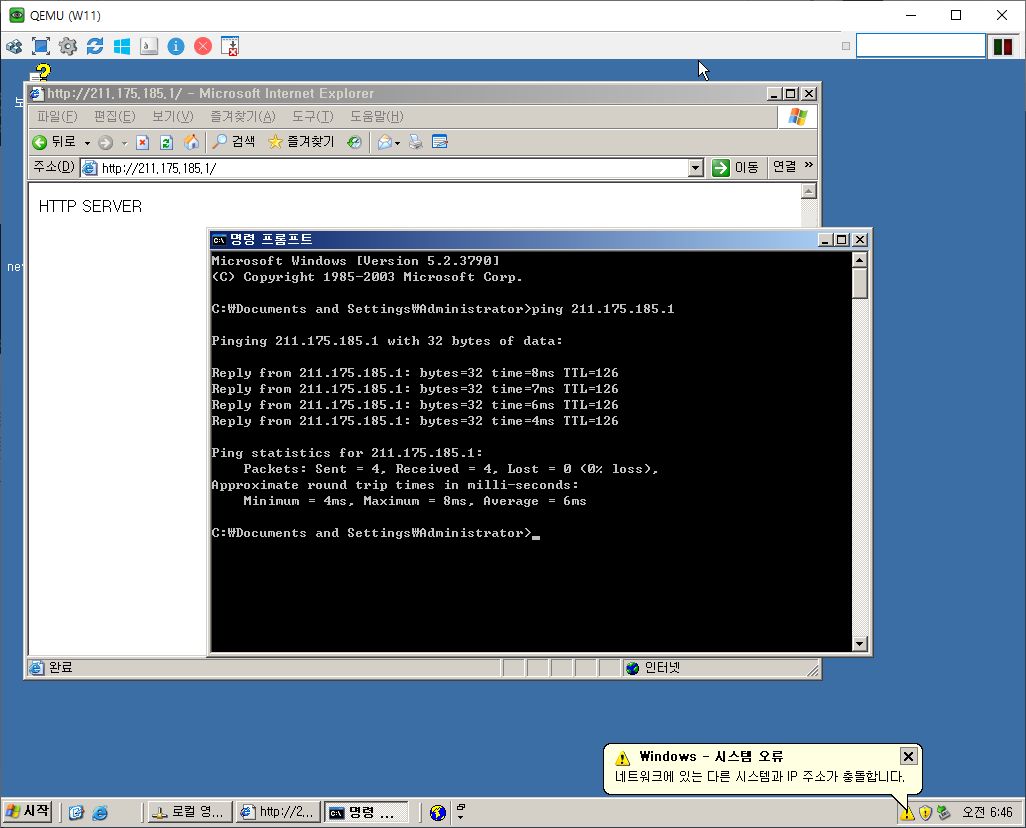1026x828 pixels.
Task: Click the red-green indicator at QEMU toolbar right
Action: pyautogui.click(x=1002, y=46)
